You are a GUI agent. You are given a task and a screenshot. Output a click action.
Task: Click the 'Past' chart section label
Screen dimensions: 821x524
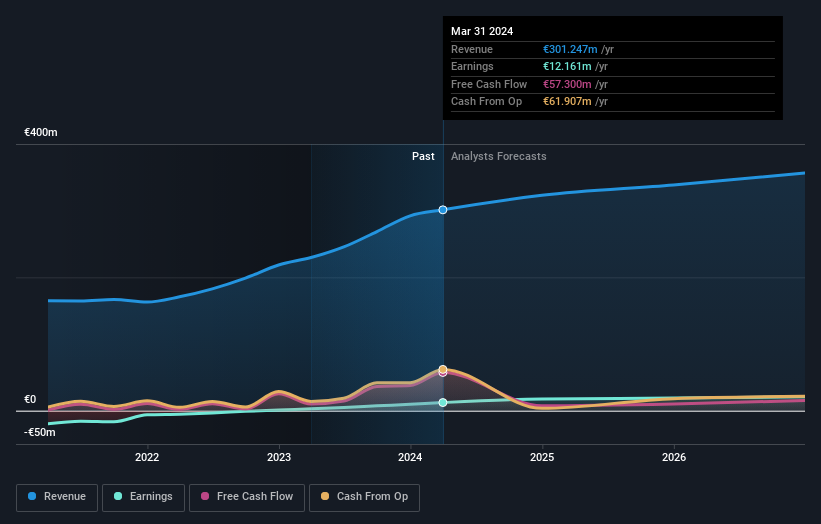click(x=423, y=157)
